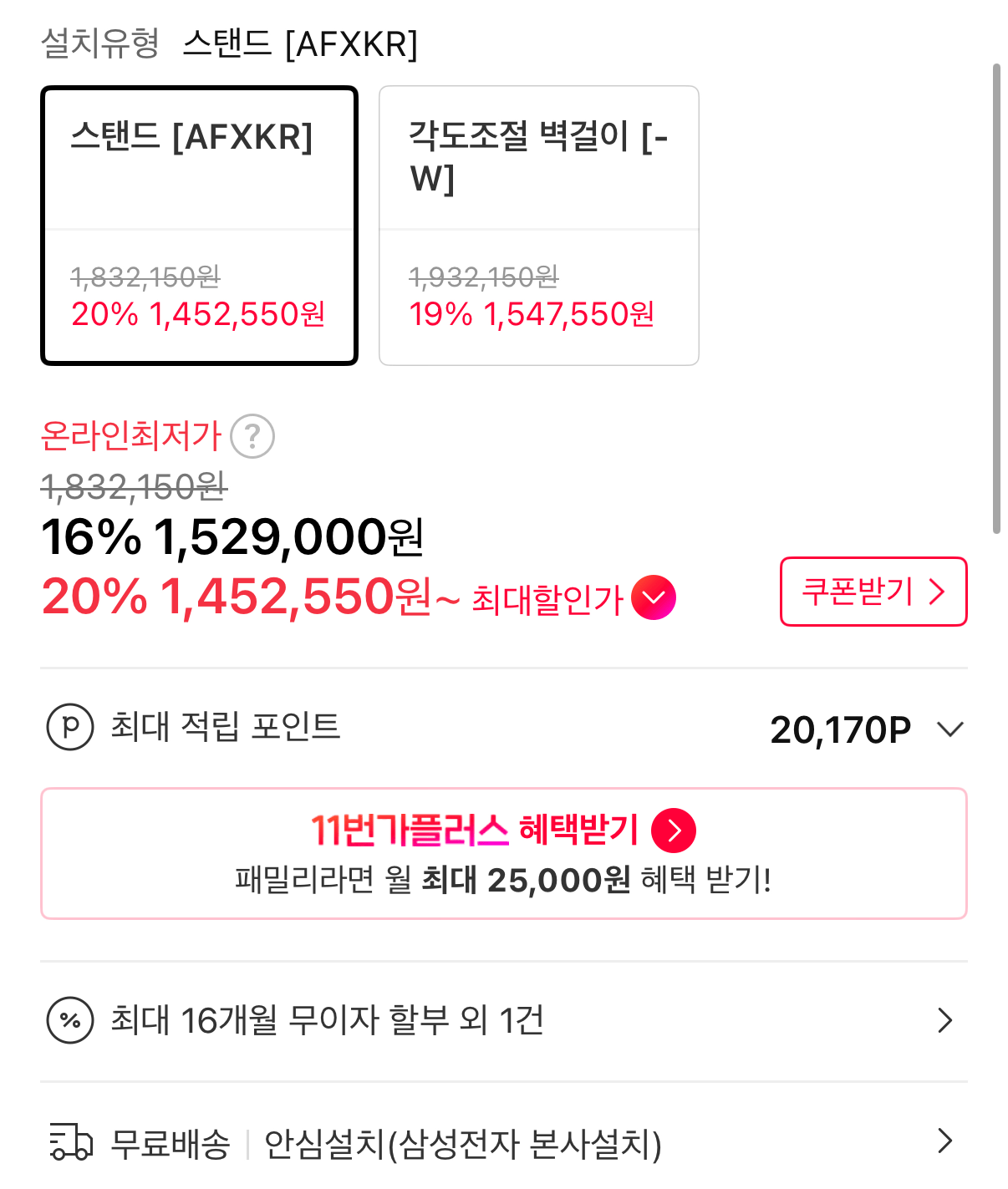Click the delivery truck icon

(70, 1142)
